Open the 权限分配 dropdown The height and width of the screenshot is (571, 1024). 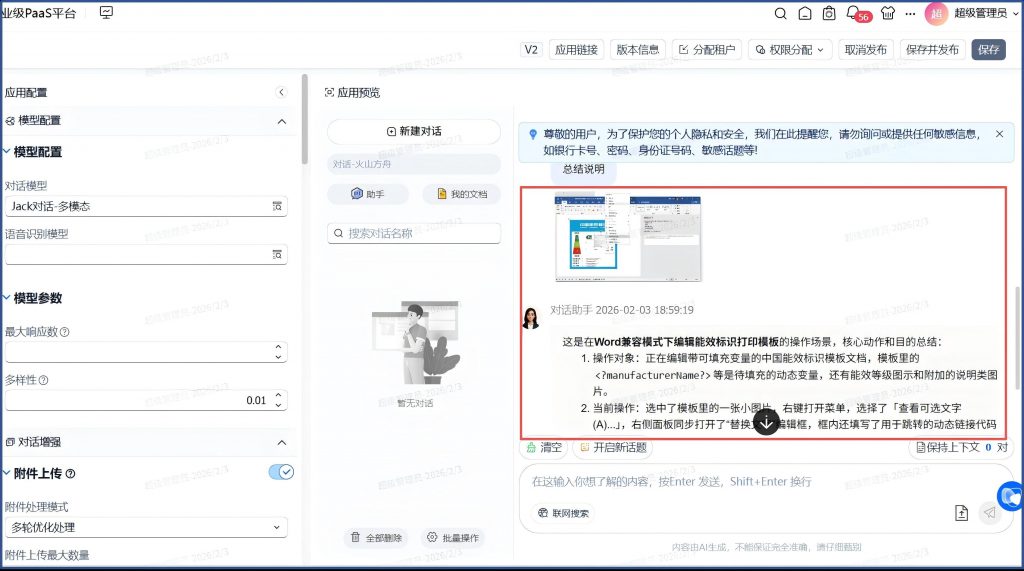click(x=790, y=49)
